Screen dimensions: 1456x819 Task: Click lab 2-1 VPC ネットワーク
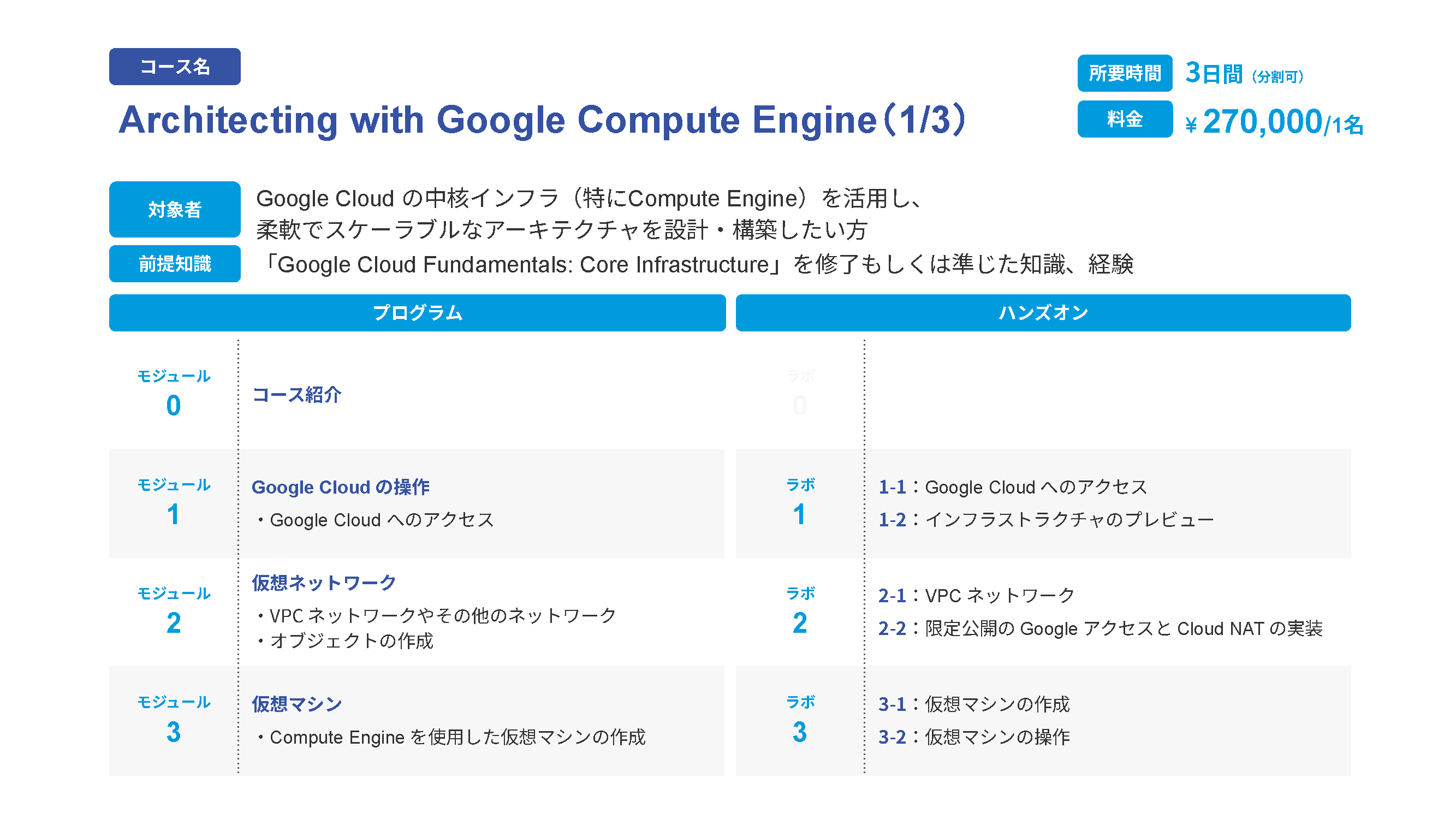tap(976, 595)
